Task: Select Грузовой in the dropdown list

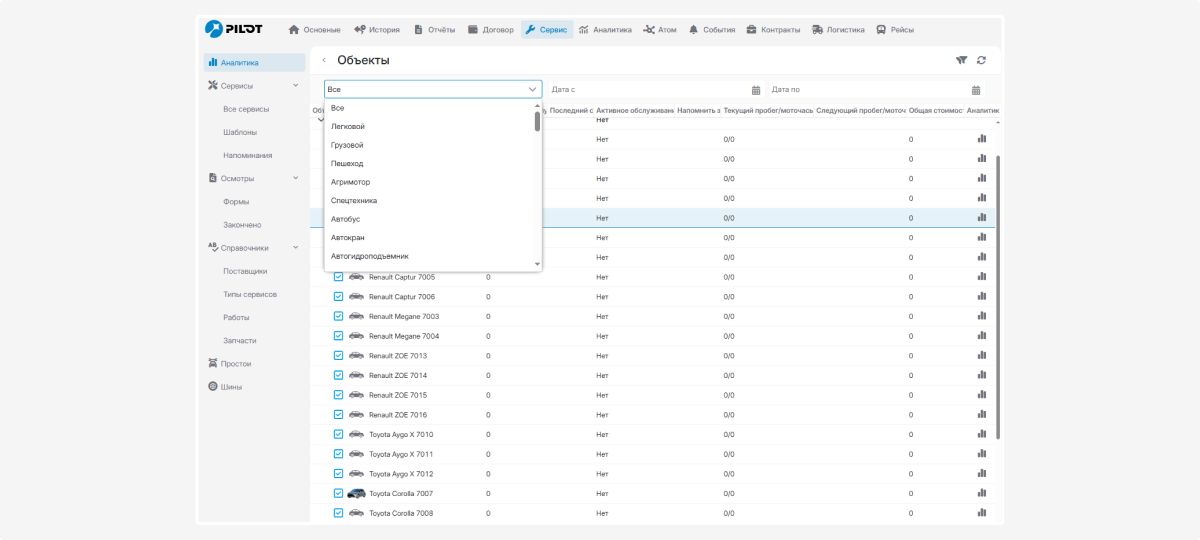Action: coord(433,145)
